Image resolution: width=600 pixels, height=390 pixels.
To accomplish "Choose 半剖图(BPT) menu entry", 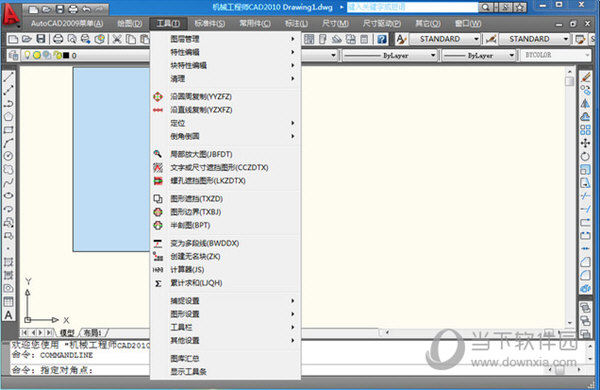I will [x=225, y=225].
